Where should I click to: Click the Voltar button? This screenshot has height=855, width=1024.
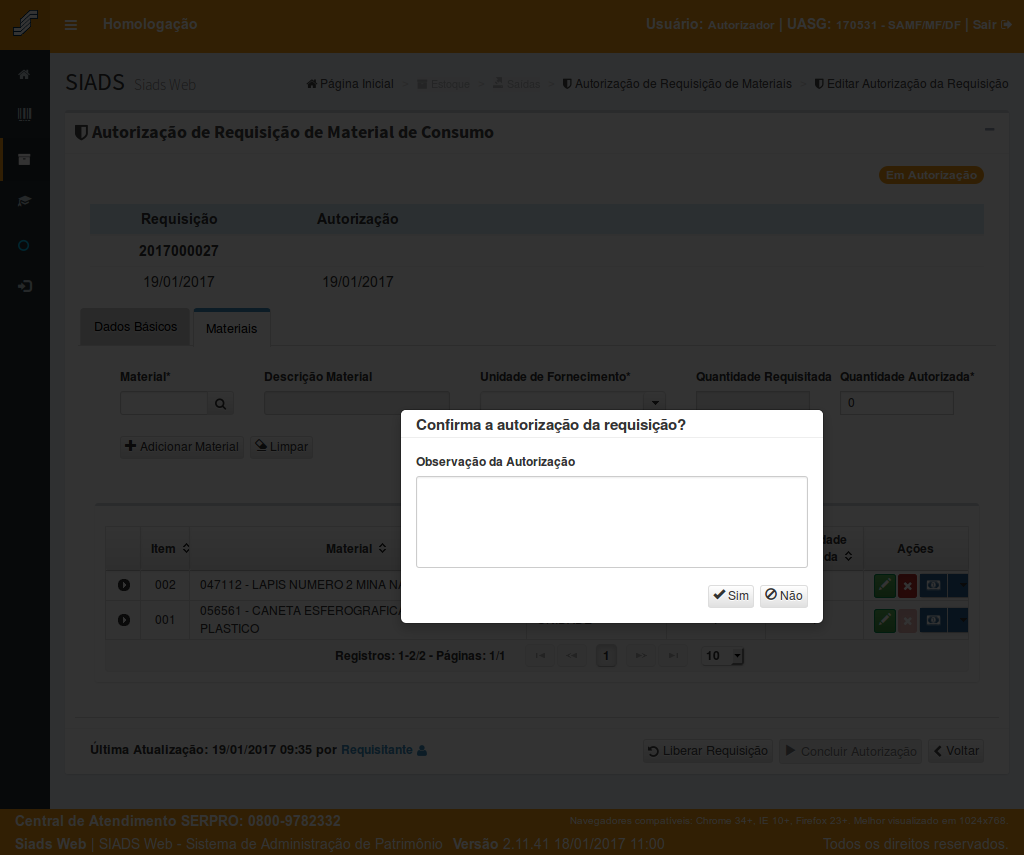pos(957,751)
